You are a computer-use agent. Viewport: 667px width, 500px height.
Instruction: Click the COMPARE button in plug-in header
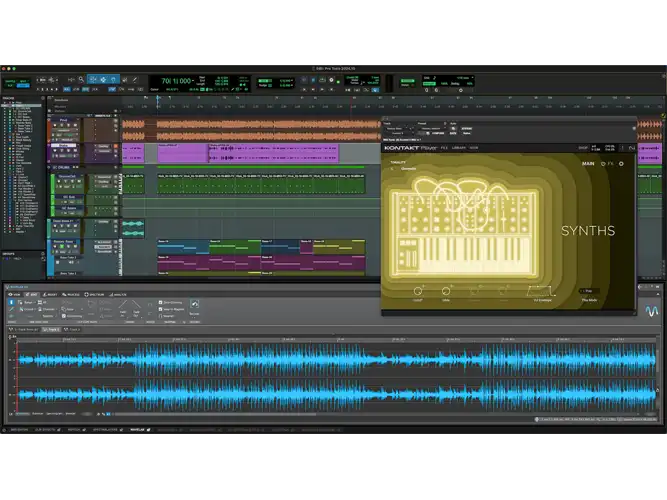coord(438,133)
